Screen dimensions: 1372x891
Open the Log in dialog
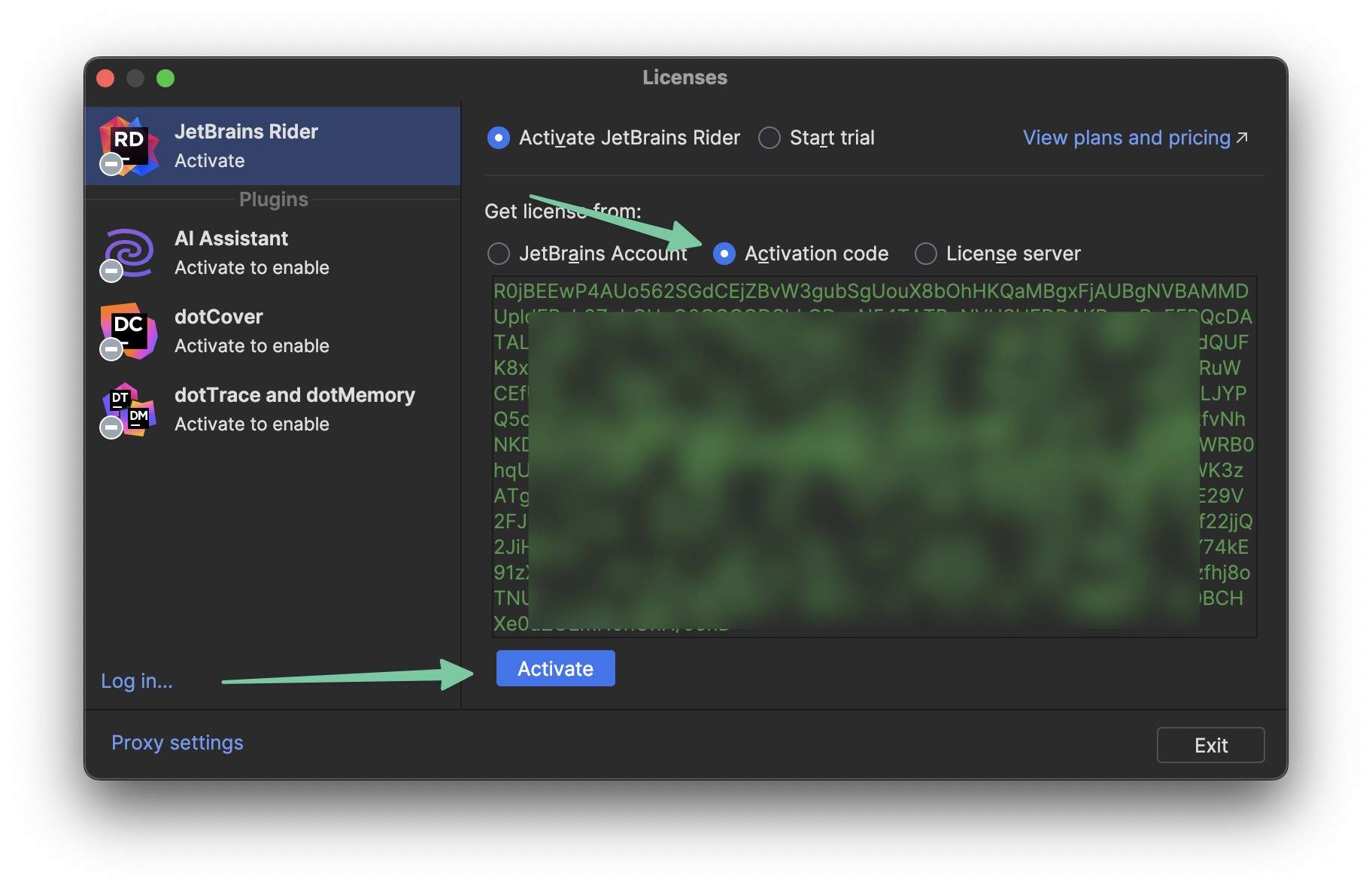(x=136, y=681)
